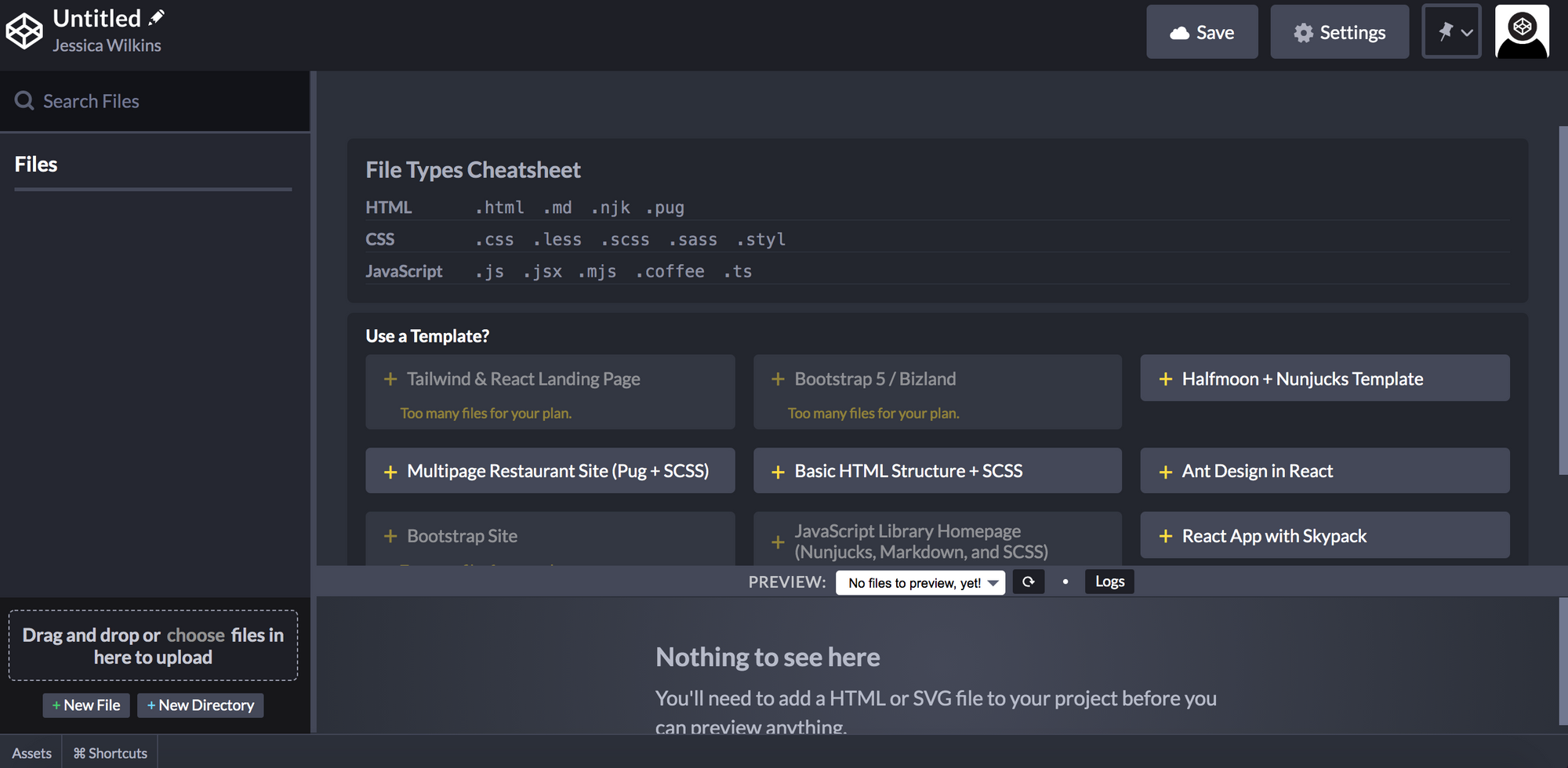Click the New File button
The image size is (1568, 768).
coord(86,705)
